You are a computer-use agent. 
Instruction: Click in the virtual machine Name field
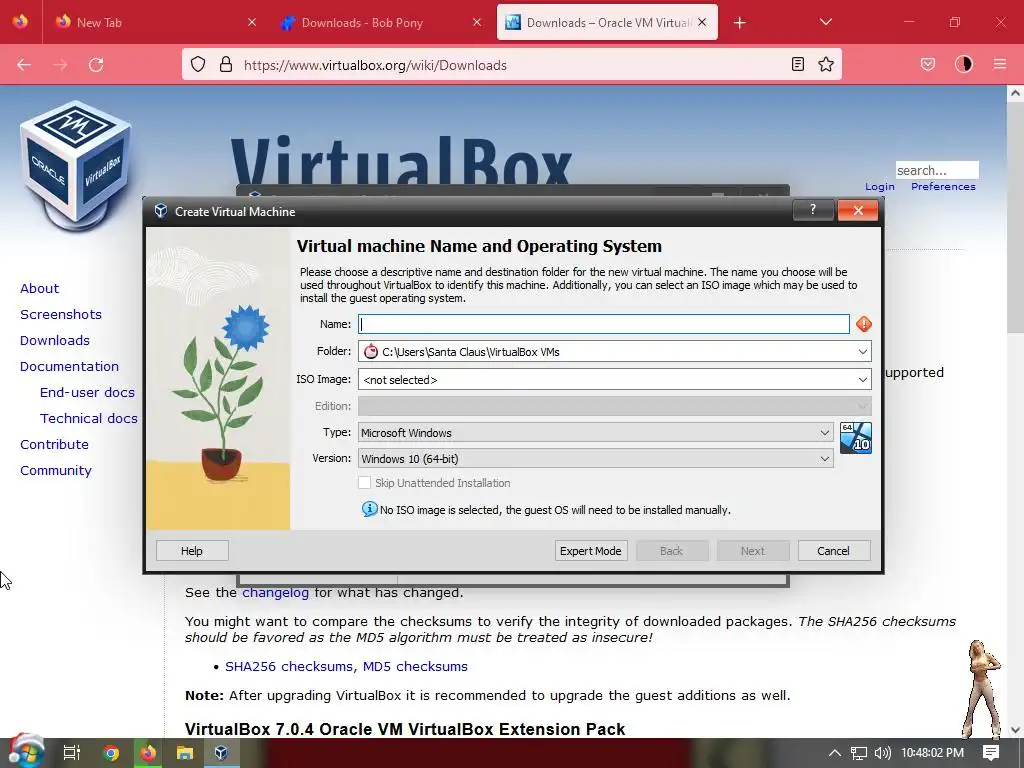click(x=603, y=324)
